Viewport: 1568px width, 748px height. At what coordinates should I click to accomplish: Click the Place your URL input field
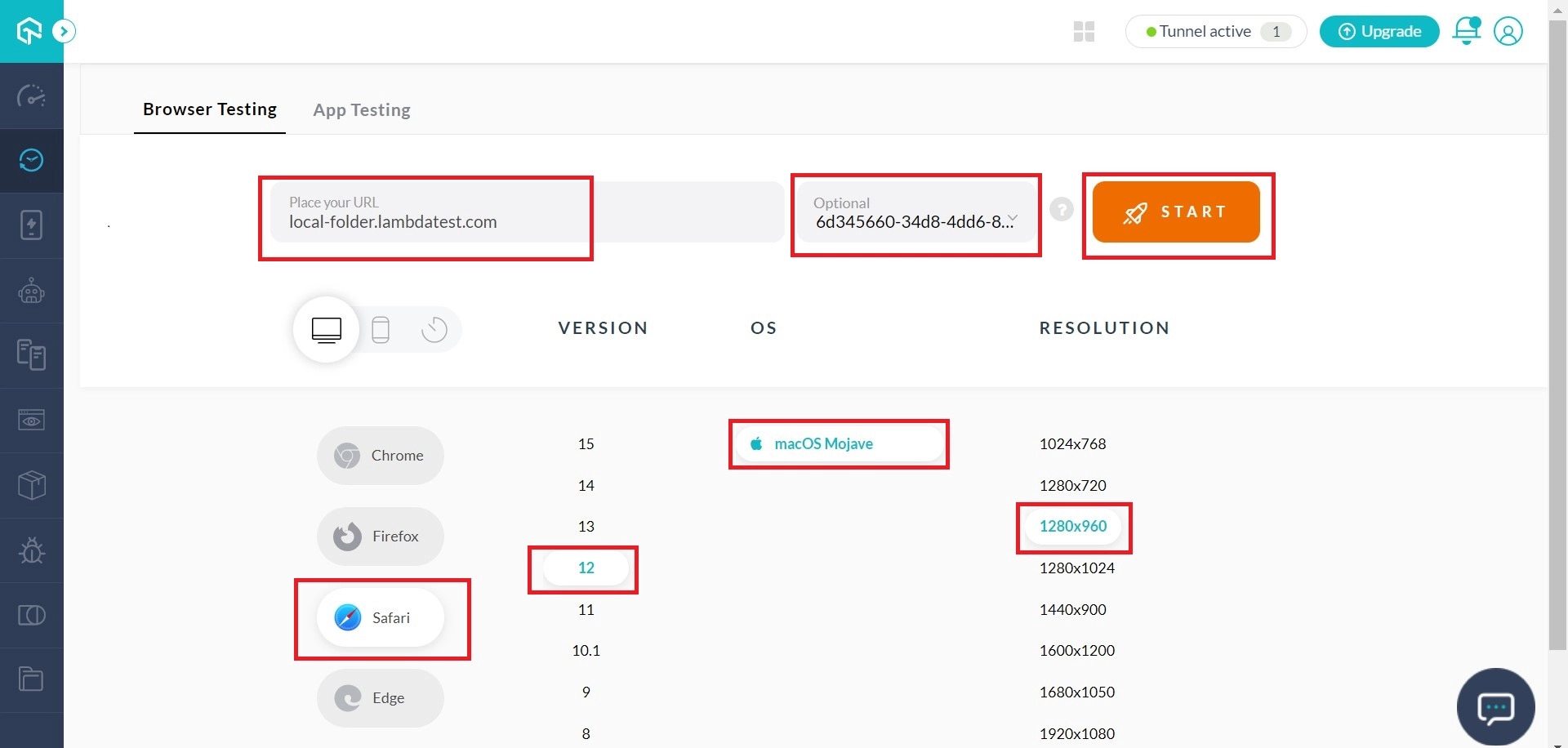[527, 212]
